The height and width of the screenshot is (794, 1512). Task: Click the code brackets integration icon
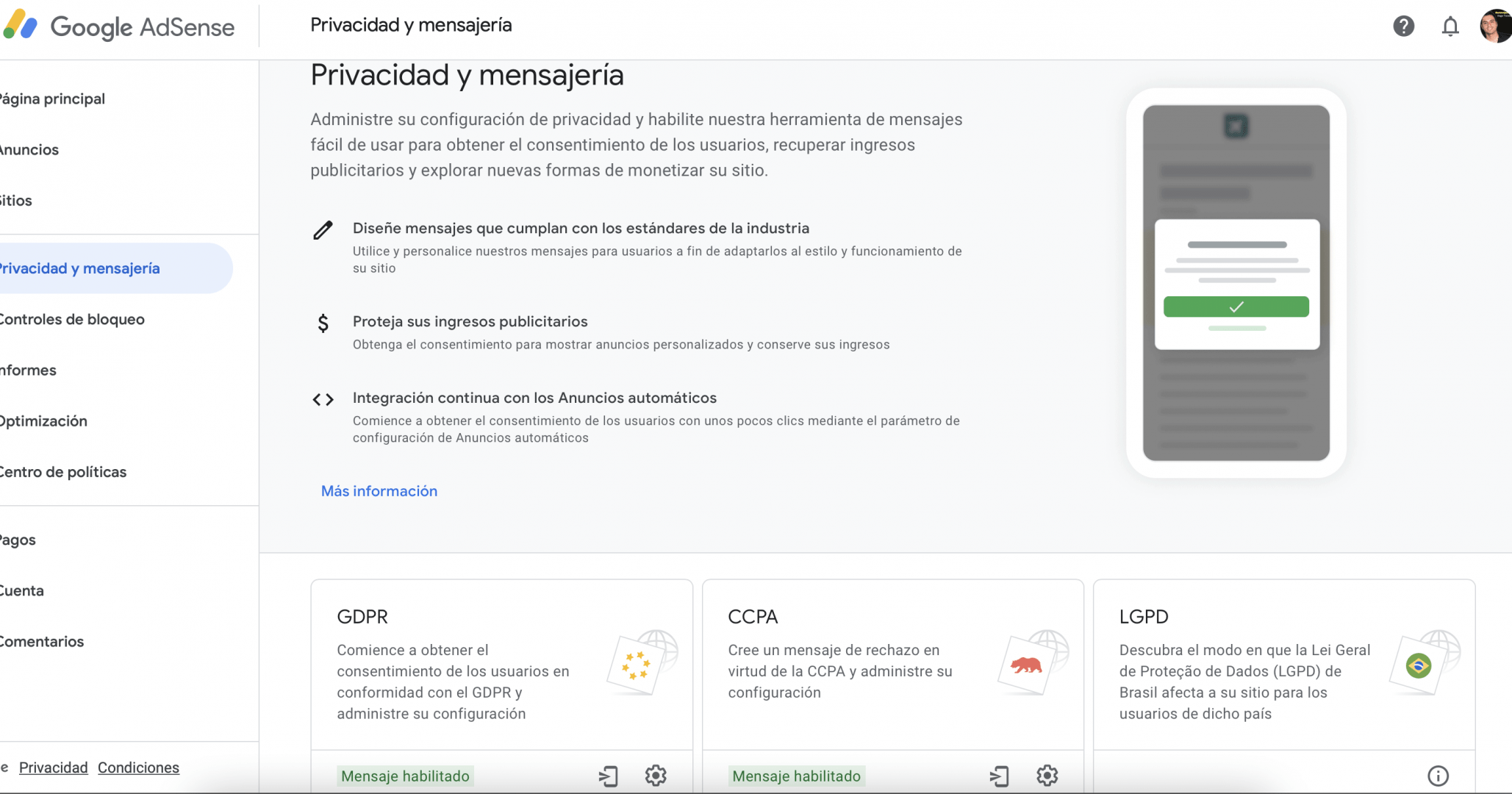[323, 399]
